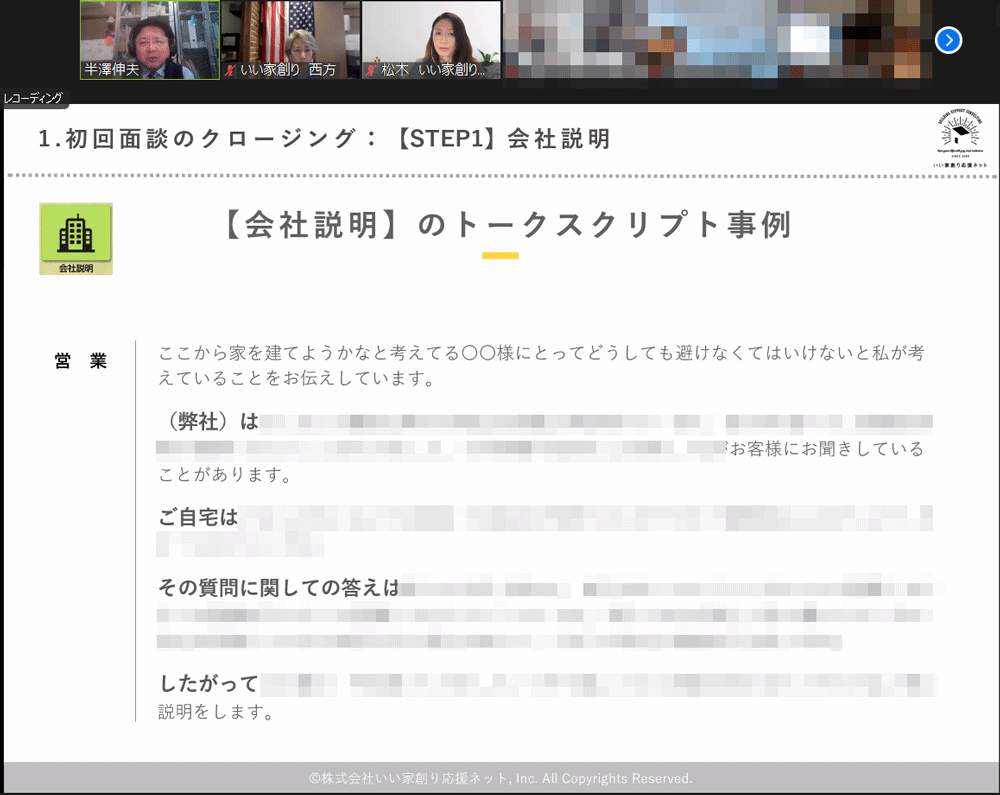Viewport: 1000px width, 795px height.
Task: Click the heading 【会社説明】のトークスクリプト事例
Action: pos(503,225)
